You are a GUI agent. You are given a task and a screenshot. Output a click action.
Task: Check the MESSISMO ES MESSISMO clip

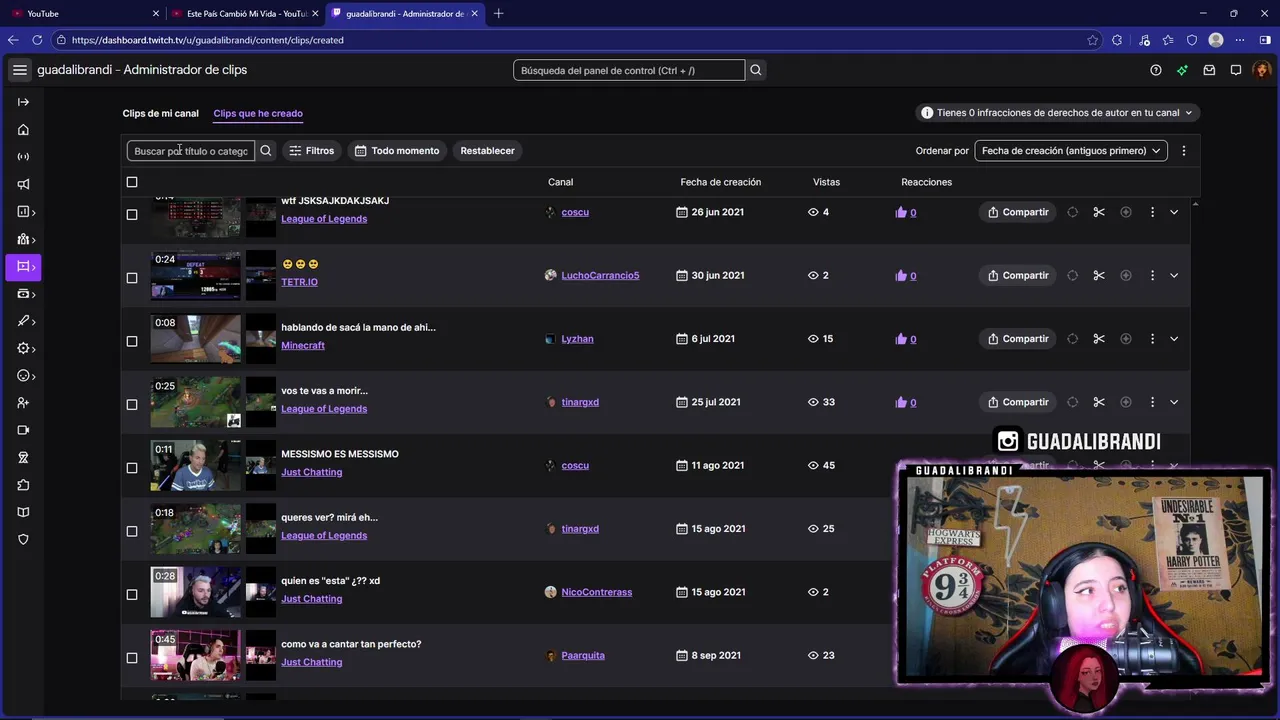pyautogui.click(x=132, y=468)
